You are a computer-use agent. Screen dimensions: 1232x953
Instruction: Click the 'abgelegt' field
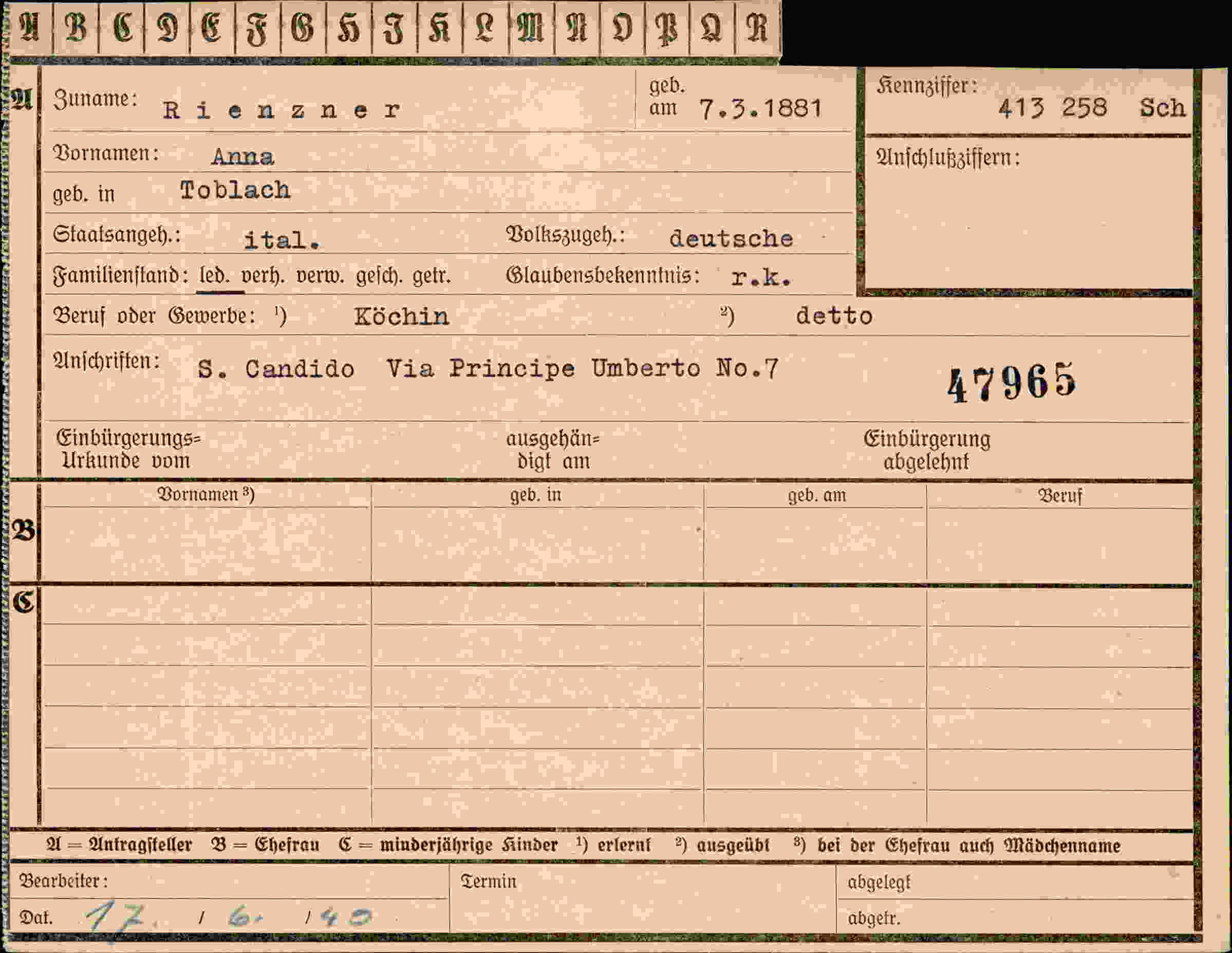coord(1014,882)
